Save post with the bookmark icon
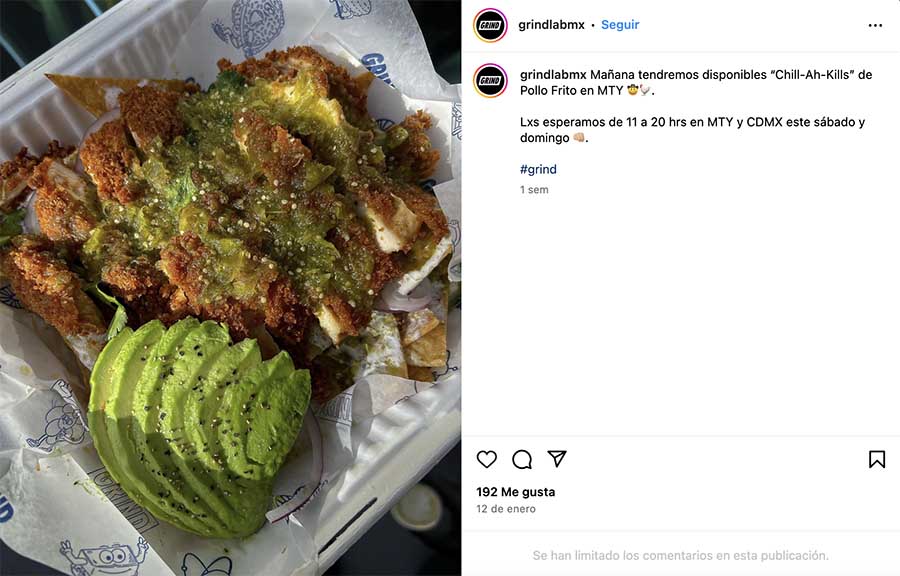The height and width of the screenshot is (576, 900). click(876, 459)
